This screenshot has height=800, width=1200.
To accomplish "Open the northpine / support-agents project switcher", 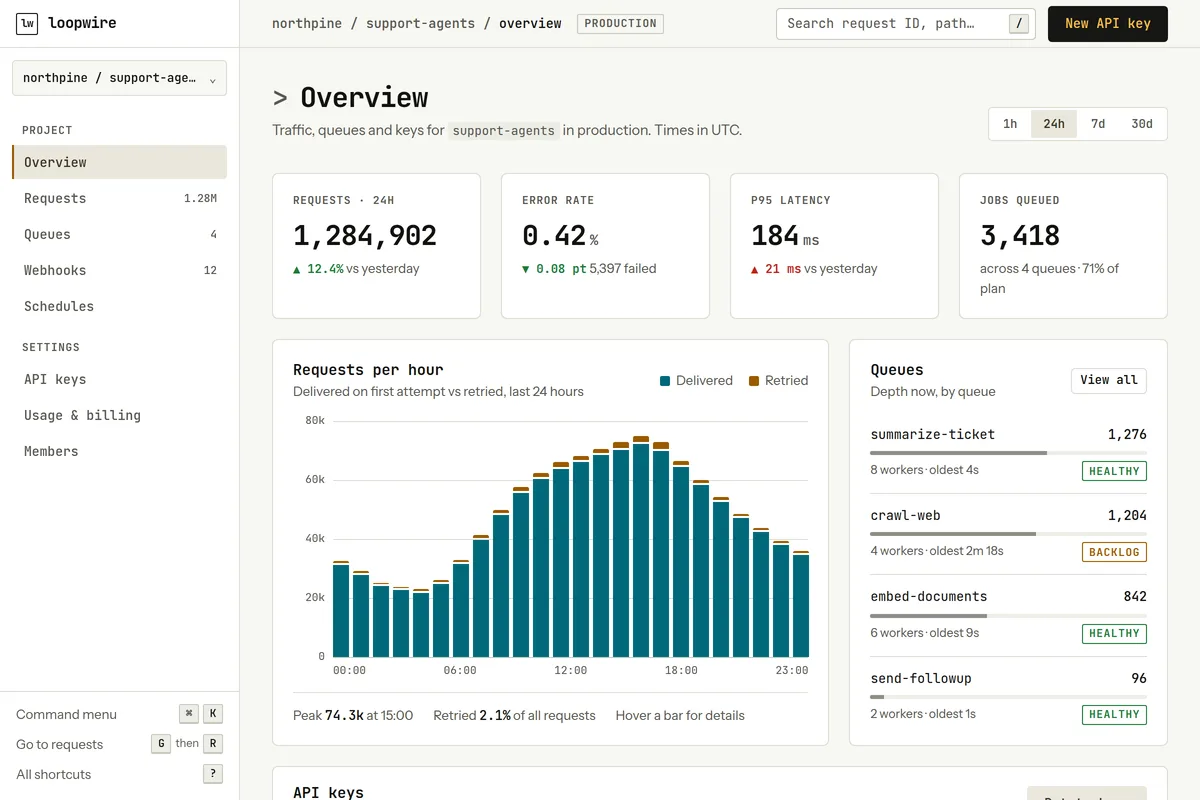I will [119, 78].
